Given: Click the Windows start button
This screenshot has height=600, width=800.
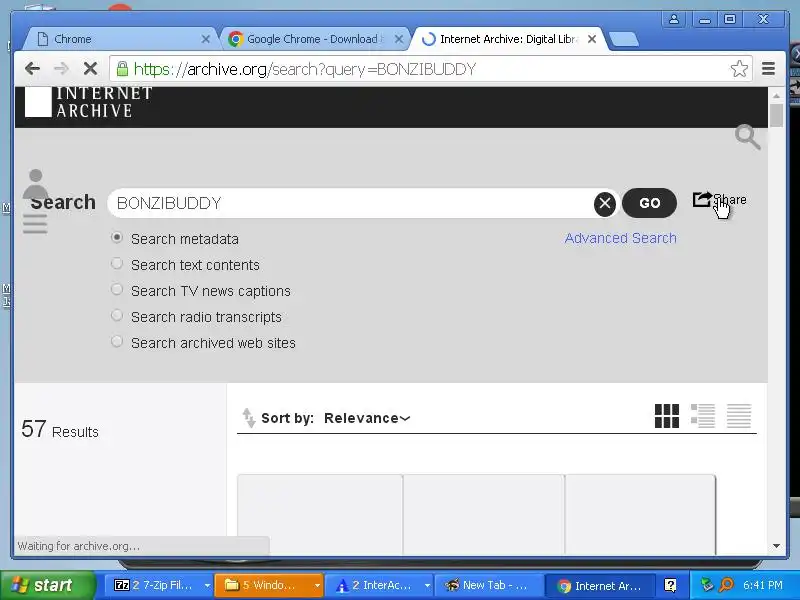Looking at the screenshot, I should coord(47,585).
